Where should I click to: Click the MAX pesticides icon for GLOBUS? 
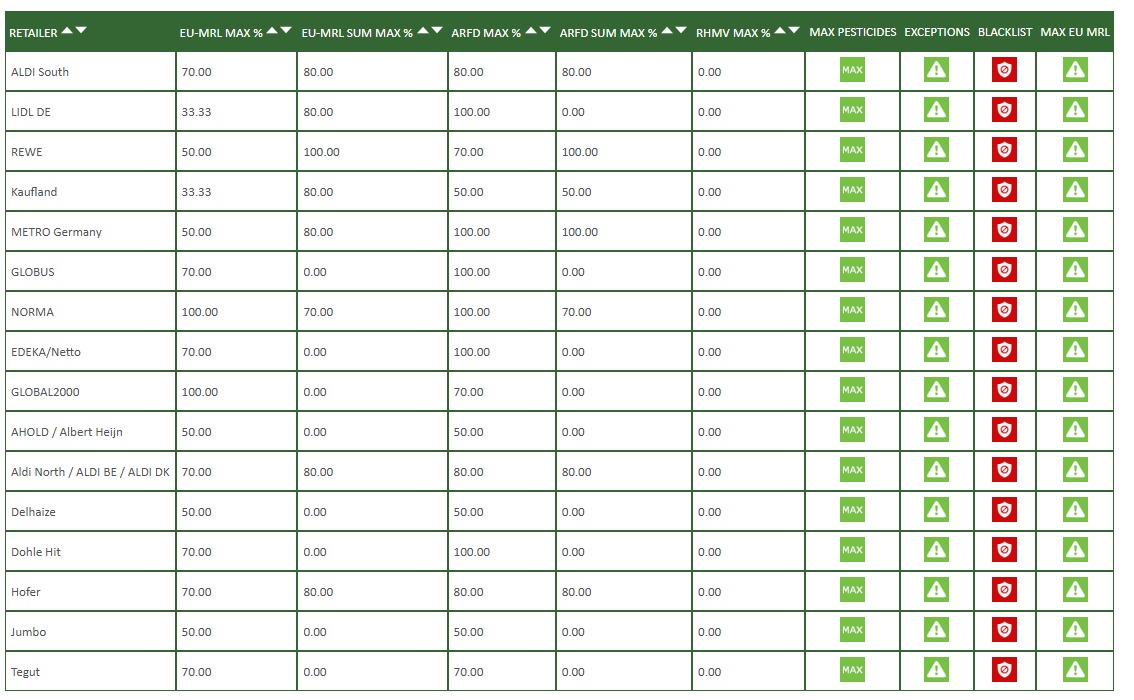pyautogui.click(x=852, y=270)
